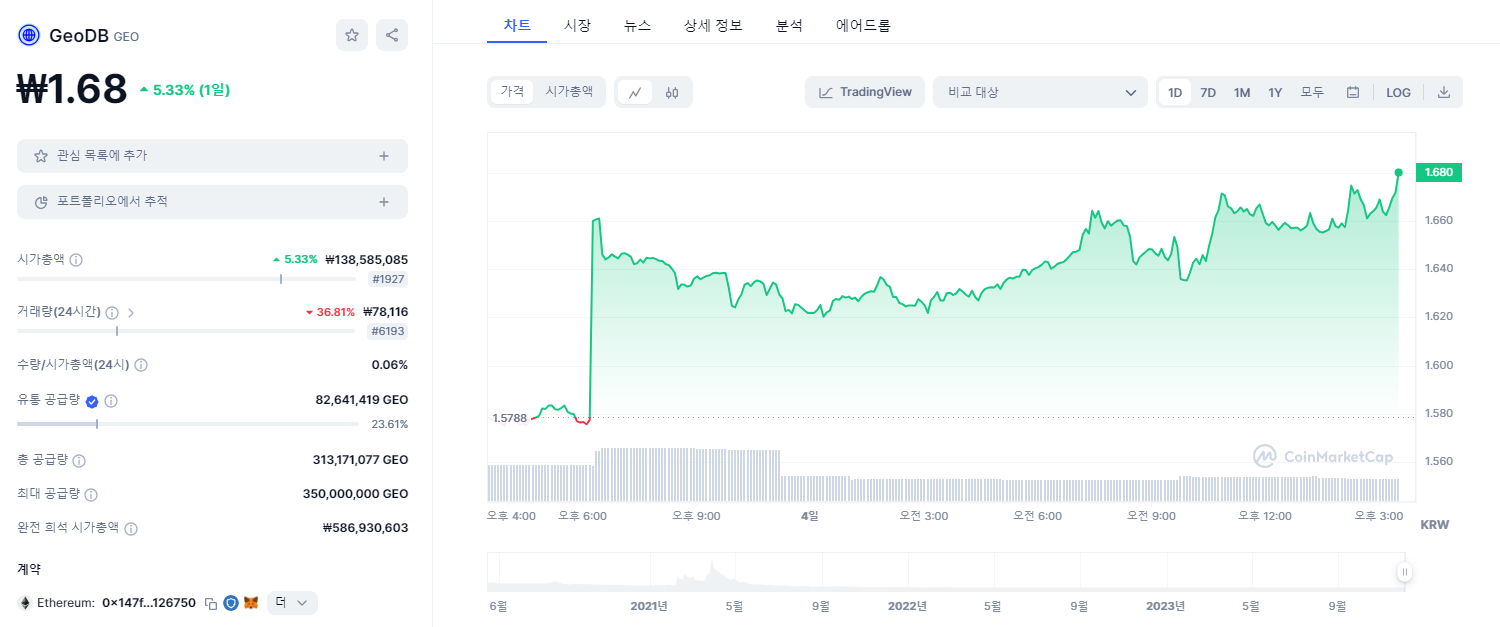Screen dimensions: 1500x627
Task: Show info for 최대 공급량 max supply
Action: coord(91,494)
